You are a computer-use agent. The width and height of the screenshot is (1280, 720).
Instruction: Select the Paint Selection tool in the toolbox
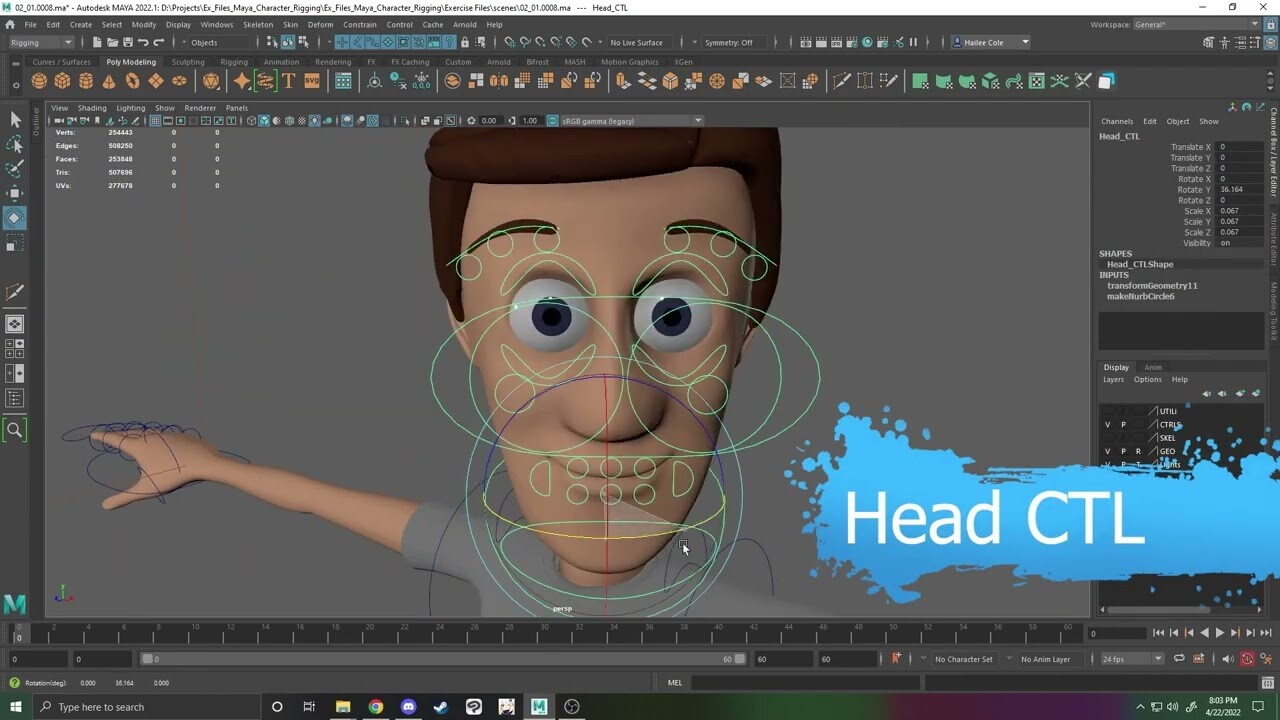click(x=15, y=169)
